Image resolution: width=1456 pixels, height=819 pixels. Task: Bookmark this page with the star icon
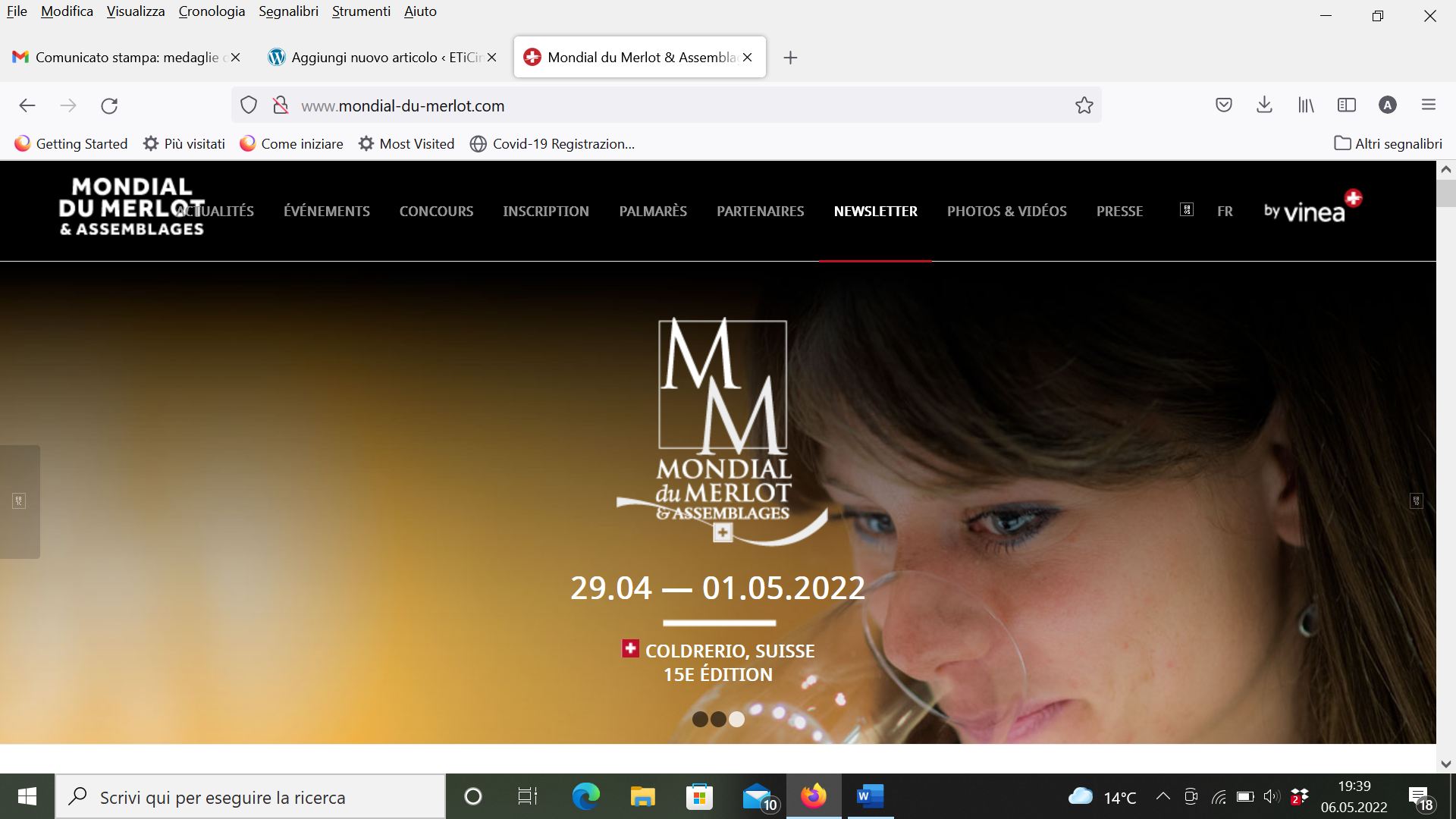[1084, 105]
